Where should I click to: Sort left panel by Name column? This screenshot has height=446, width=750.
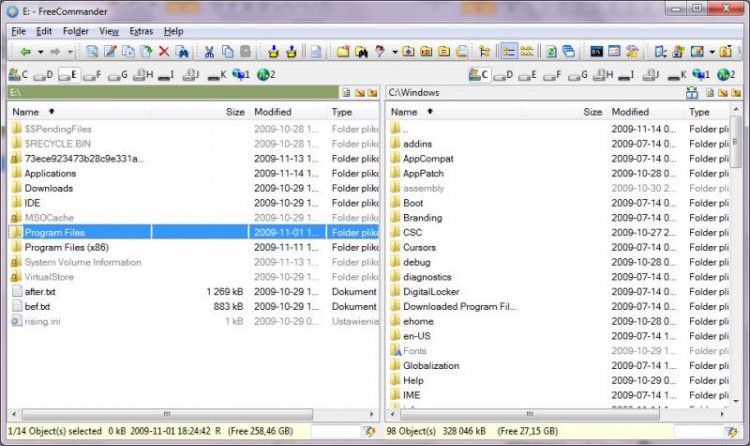pos(80,112)
